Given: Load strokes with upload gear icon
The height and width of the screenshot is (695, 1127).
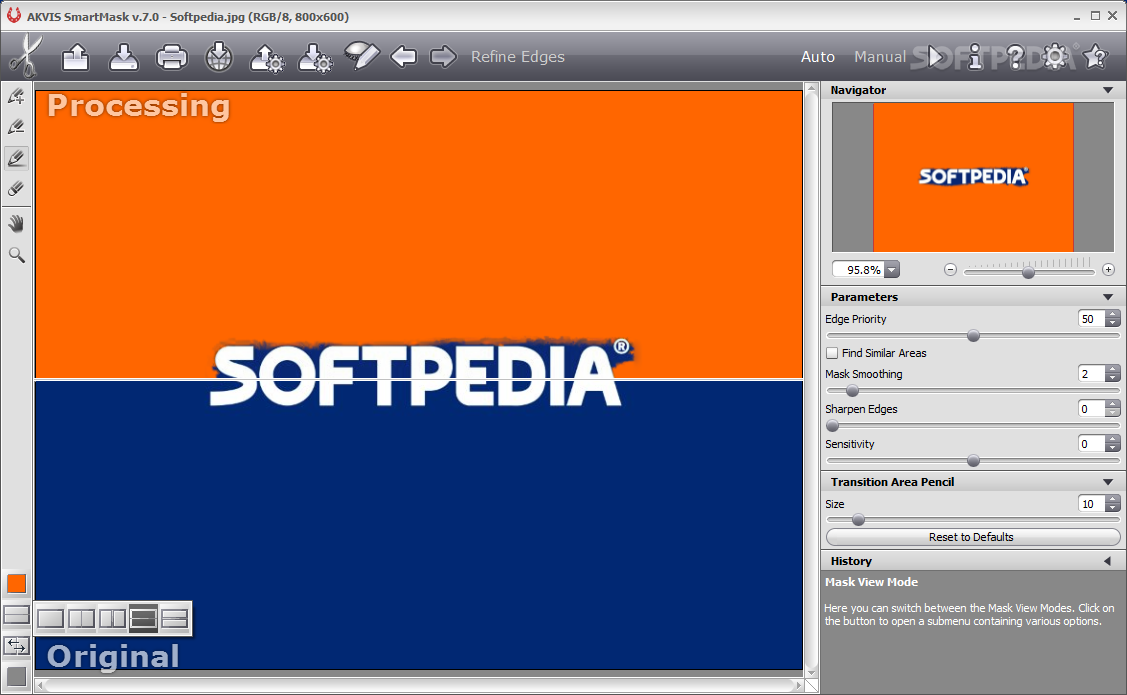Looking at the screenshot, I should tap(267, 57).
